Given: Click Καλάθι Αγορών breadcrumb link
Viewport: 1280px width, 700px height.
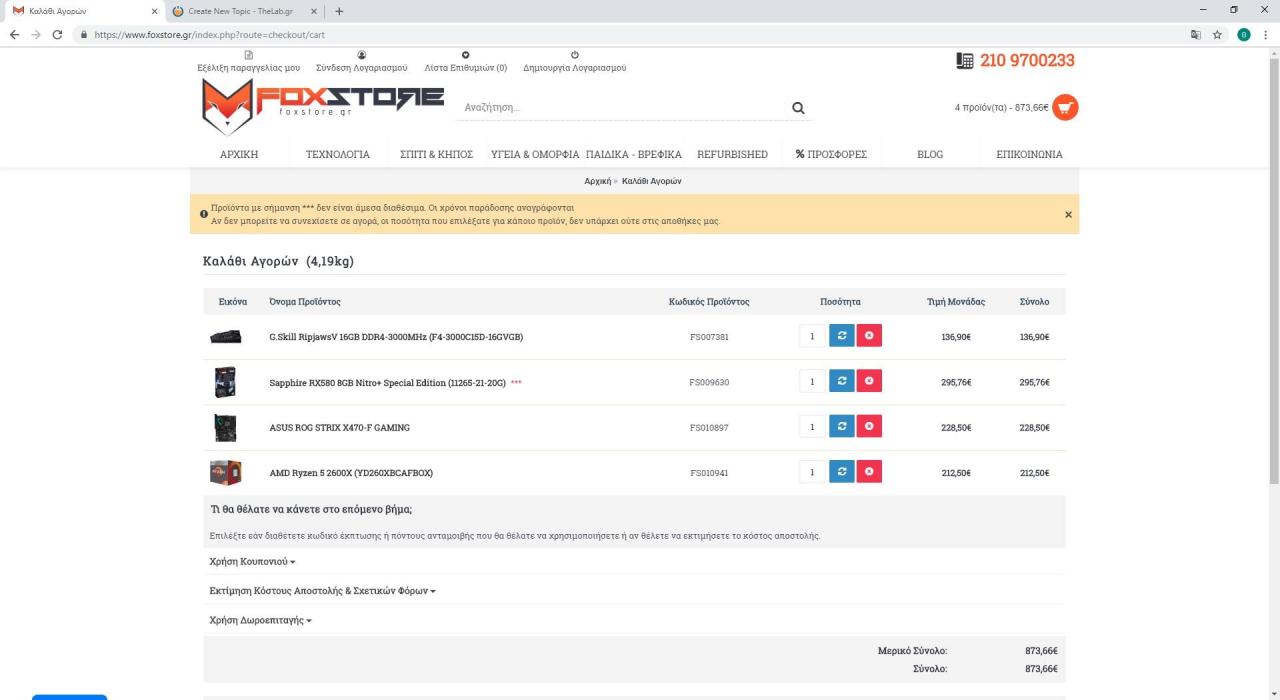Looking at the screenshot, I should tap(652, 181).
